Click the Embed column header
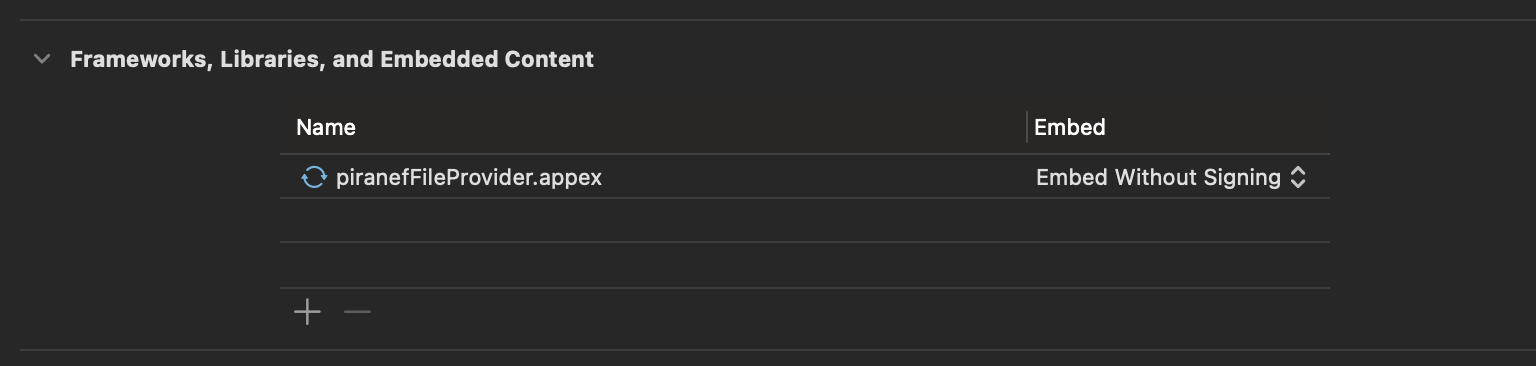1536x366 pixels. coord(1069,127)
